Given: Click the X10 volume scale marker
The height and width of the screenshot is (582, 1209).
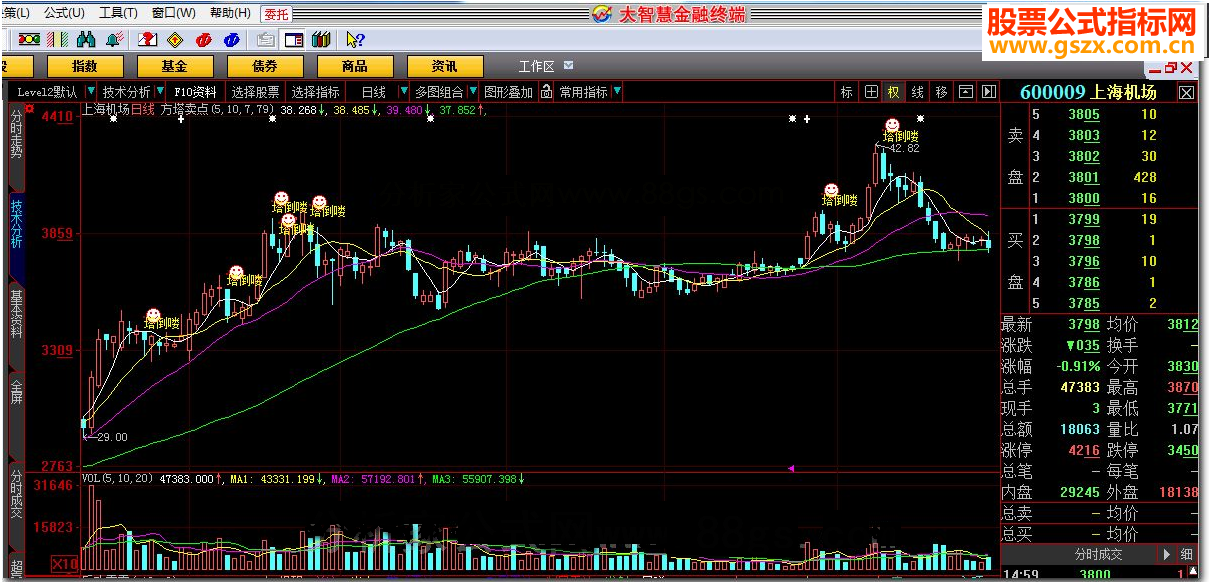Looking at the screenshot, I should coord(65,562).
